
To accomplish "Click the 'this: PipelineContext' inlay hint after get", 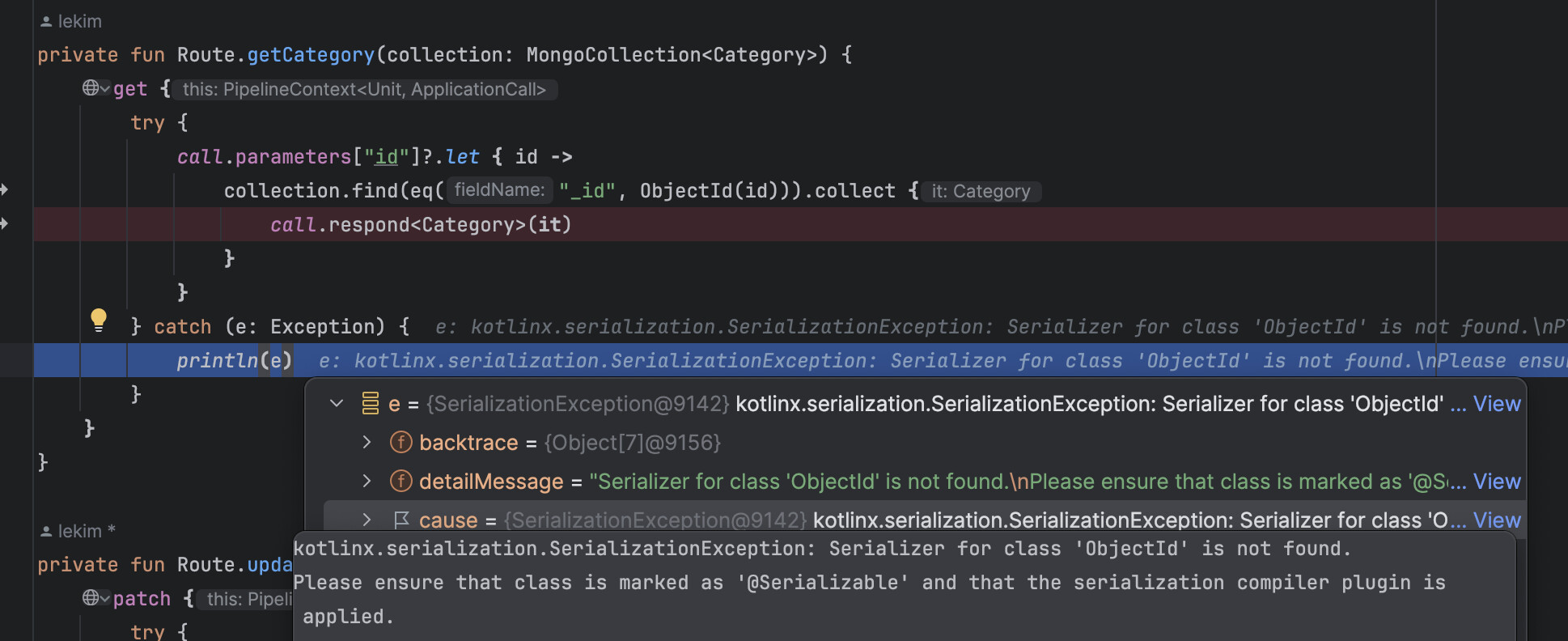I will (x=364, y=90).
